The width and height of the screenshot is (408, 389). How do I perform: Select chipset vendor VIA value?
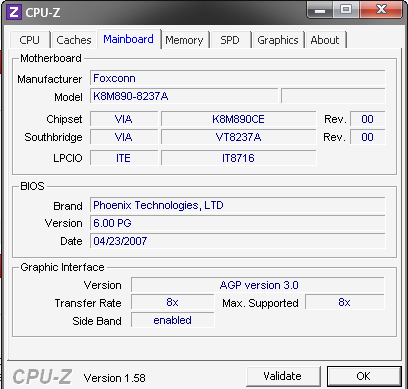(124, 119)
